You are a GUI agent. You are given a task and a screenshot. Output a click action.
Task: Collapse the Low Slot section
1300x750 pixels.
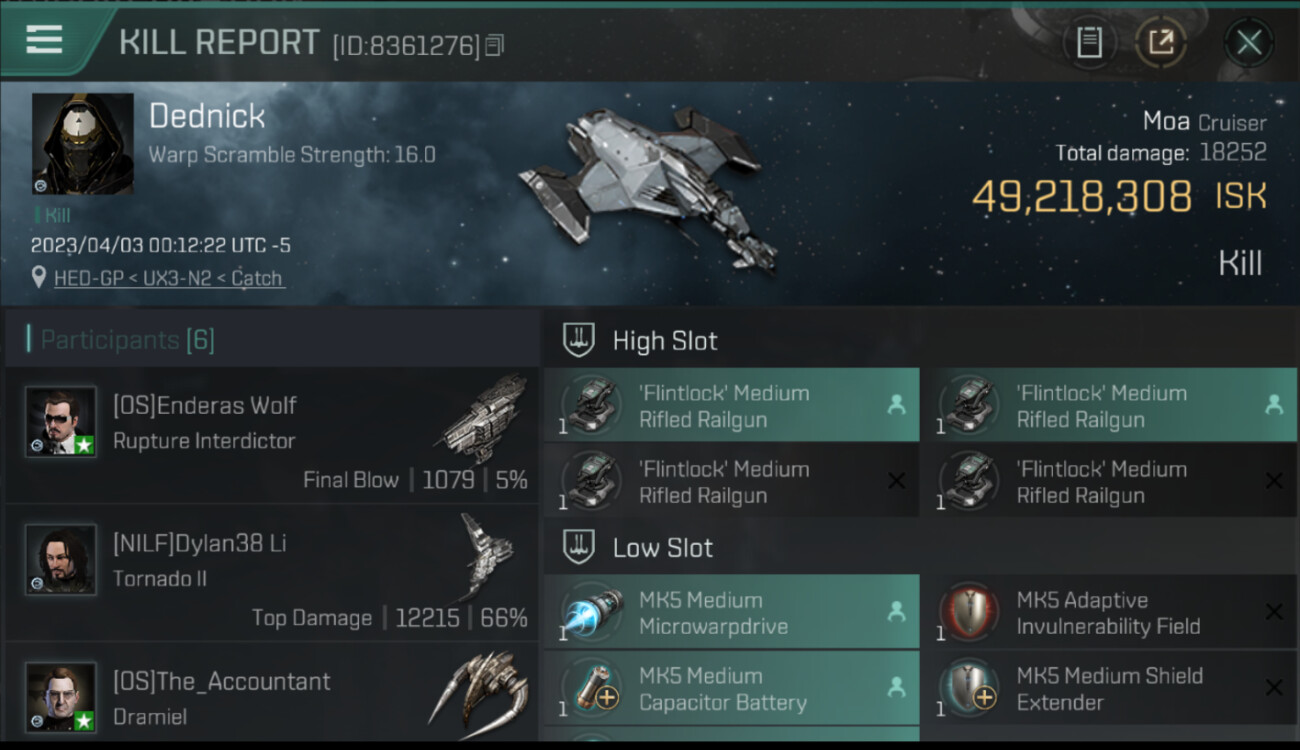(x=662, y=548)
